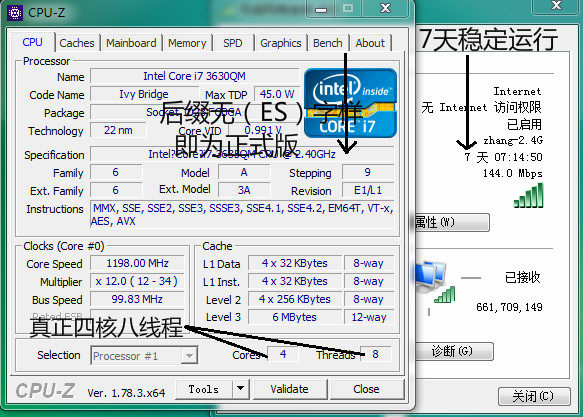Click the Validate button
The height and width of the screenshot is (417, 583).
[x=290, y=389]
